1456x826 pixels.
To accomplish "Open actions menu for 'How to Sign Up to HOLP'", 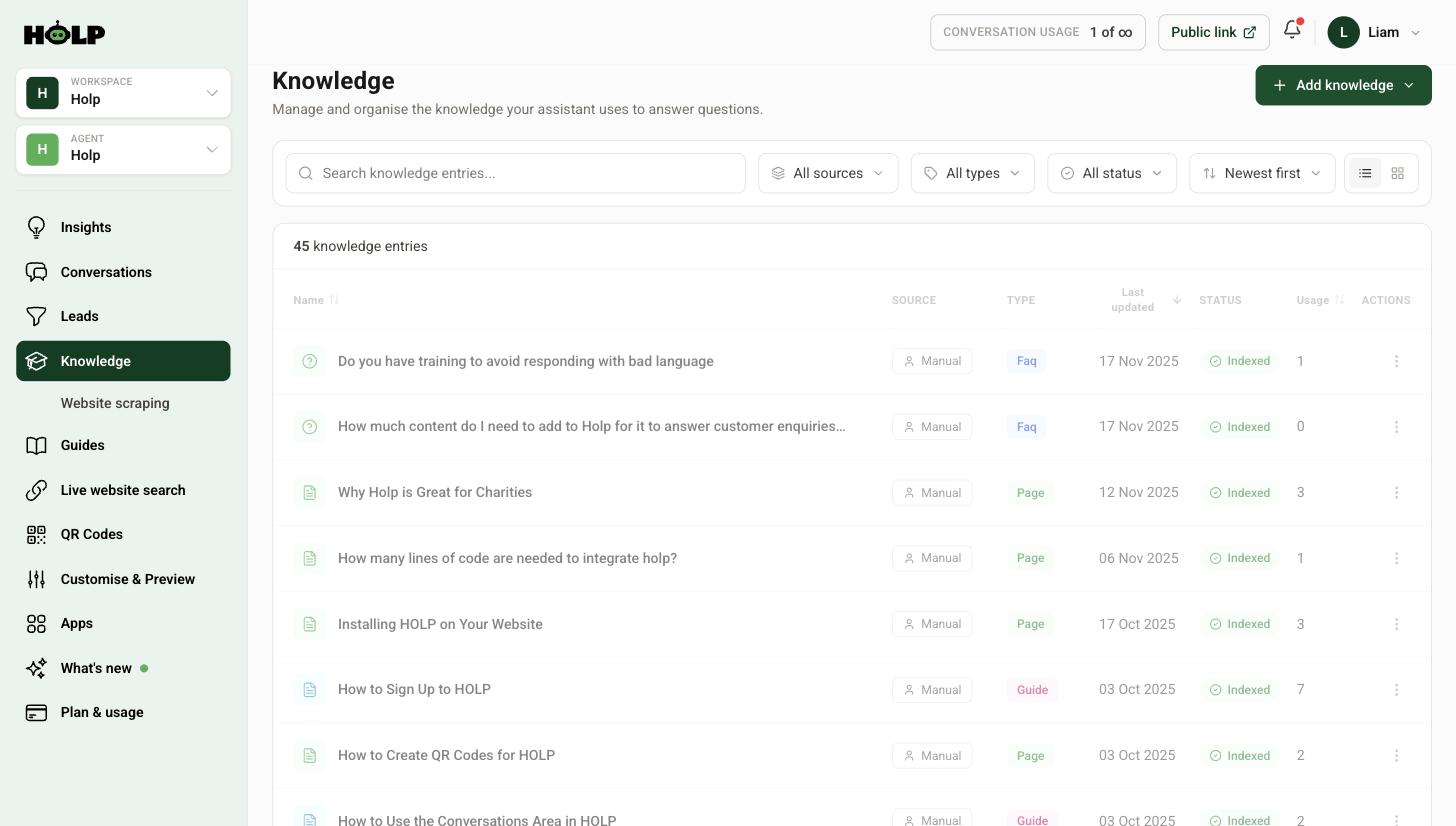I will pos(1396,689).
